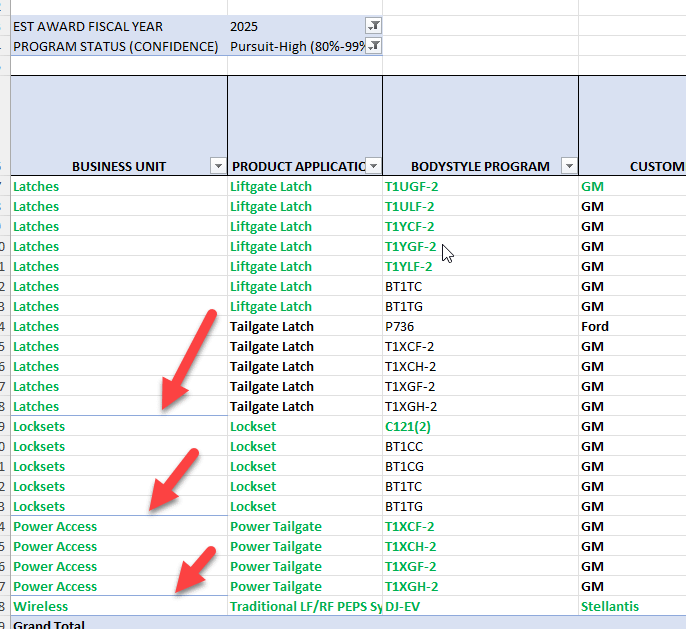This screenshot has width=686, height=629.
Task: Click the BODYSTYLE PROGRAM column filter arrow
Action: pos(569,166)
